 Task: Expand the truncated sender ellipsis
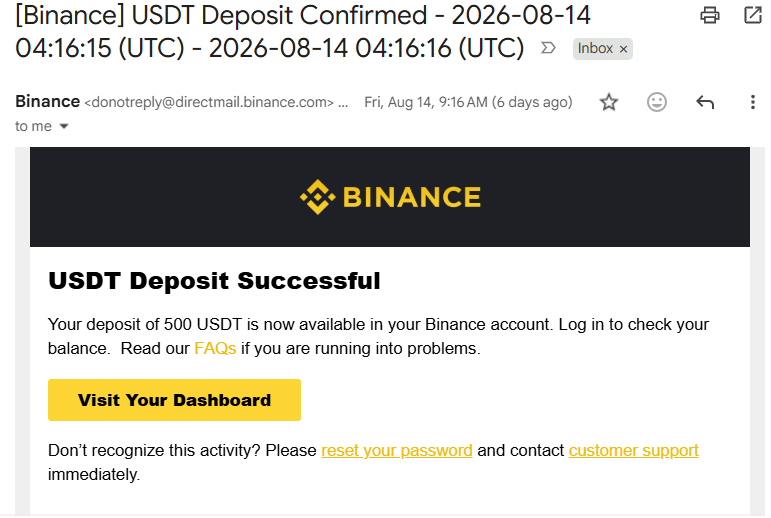pyautogui.click(x=343, y=103)
